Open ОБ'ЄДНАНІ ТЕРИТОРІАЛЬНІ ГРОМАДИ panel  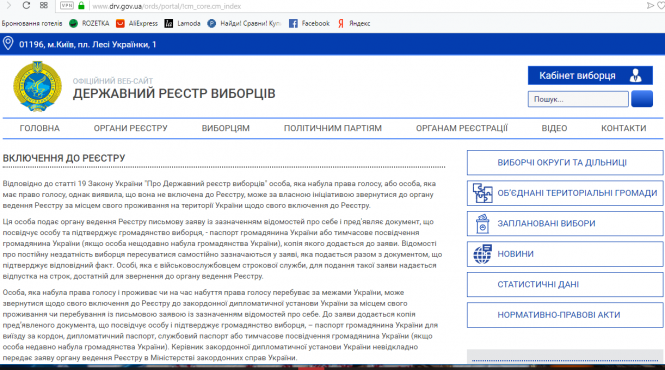(x=565, y=193)
